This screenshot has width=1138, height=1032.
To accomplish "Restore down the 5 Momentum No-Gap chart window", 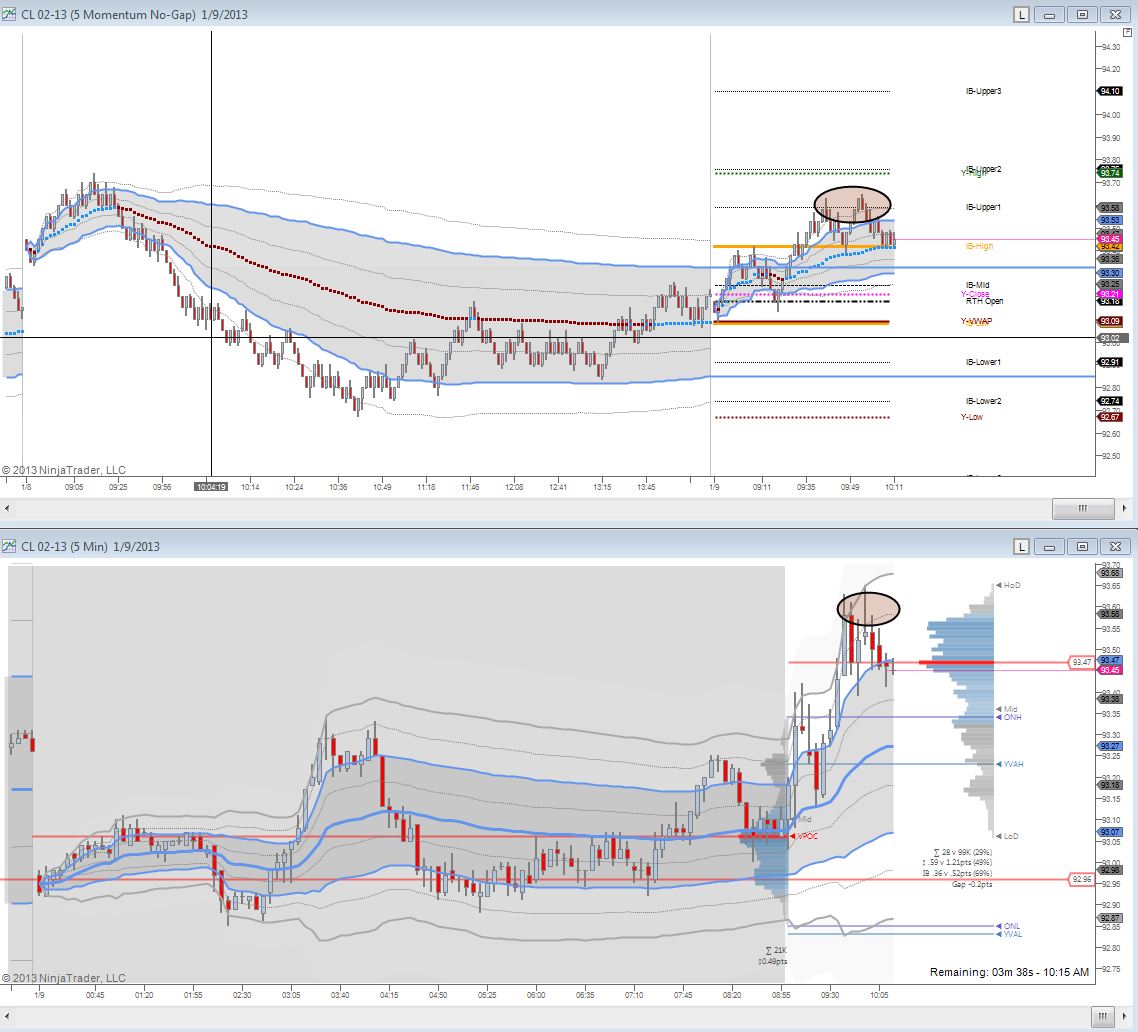I will coord(1082,15).
